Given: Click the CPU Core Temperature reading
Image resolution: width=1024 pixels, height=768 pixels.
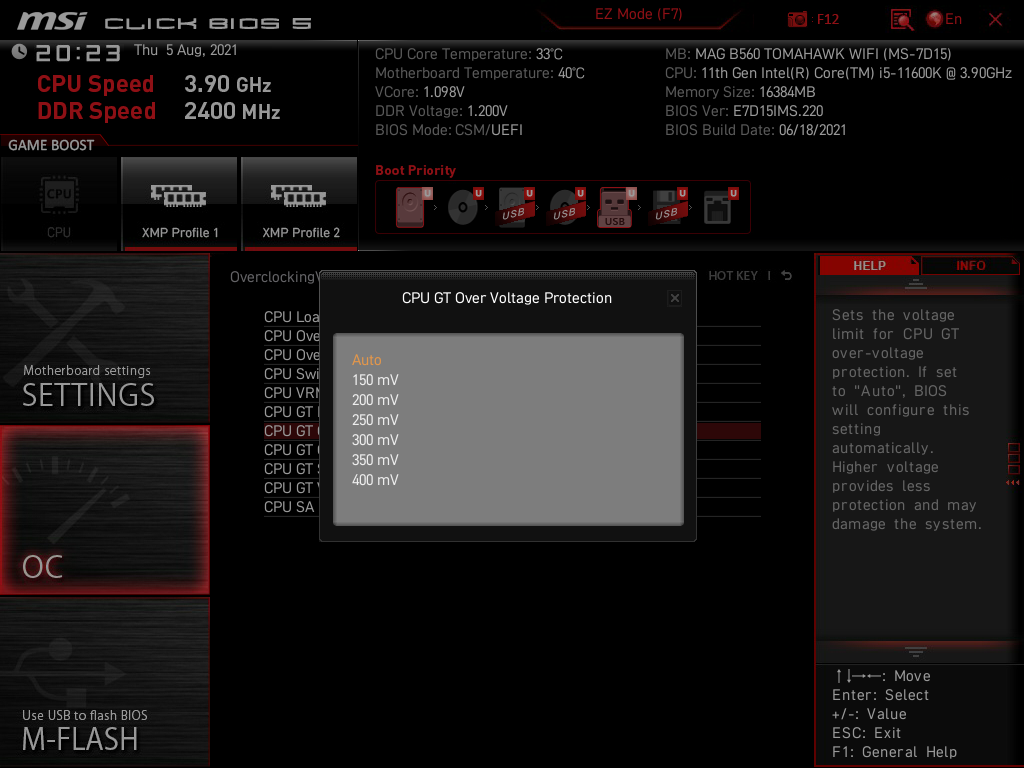Looking at the screenshot, I should [468, 54].
